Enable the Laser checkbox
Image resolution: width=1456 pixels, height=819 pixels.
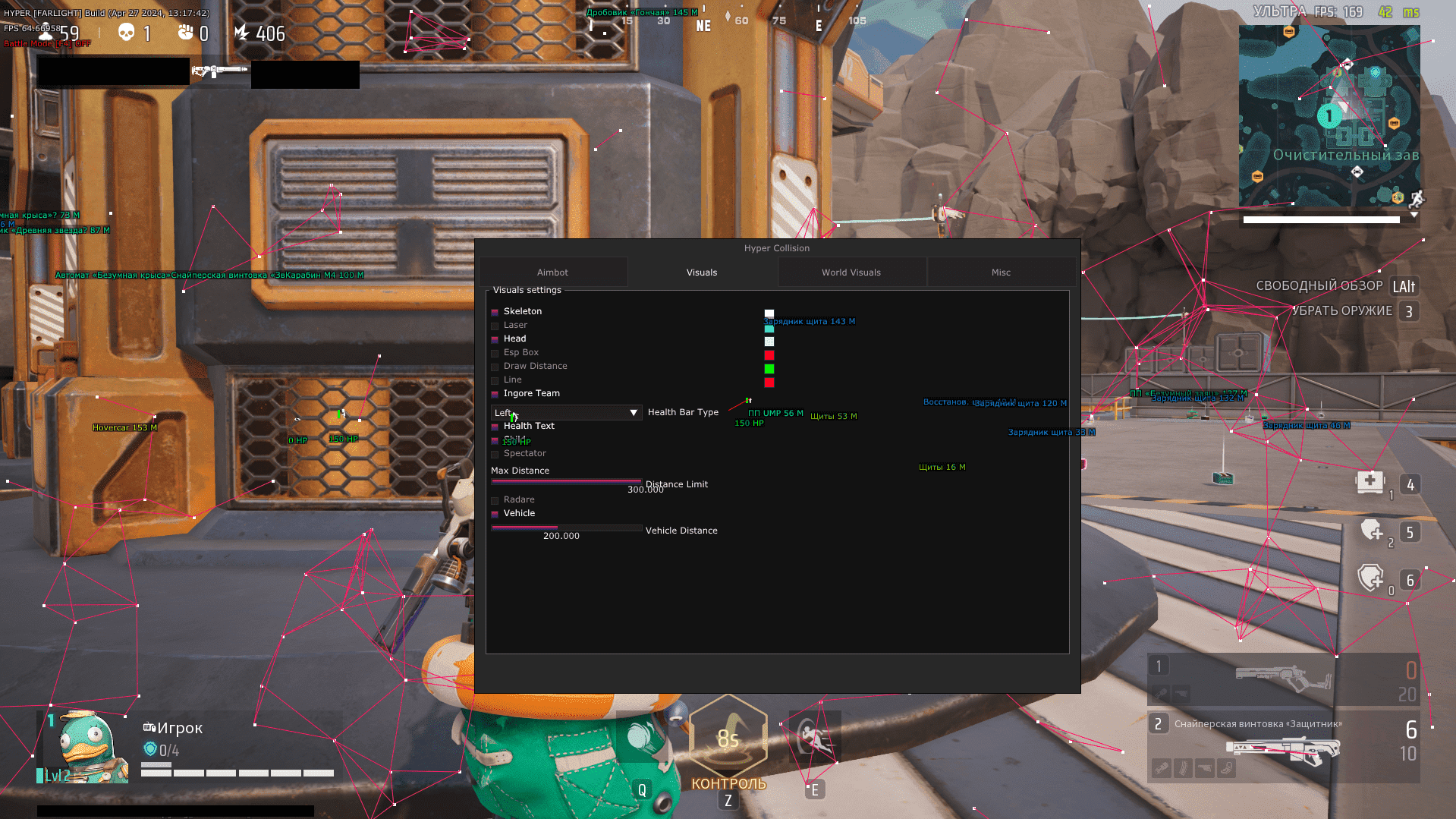[496, 325]
